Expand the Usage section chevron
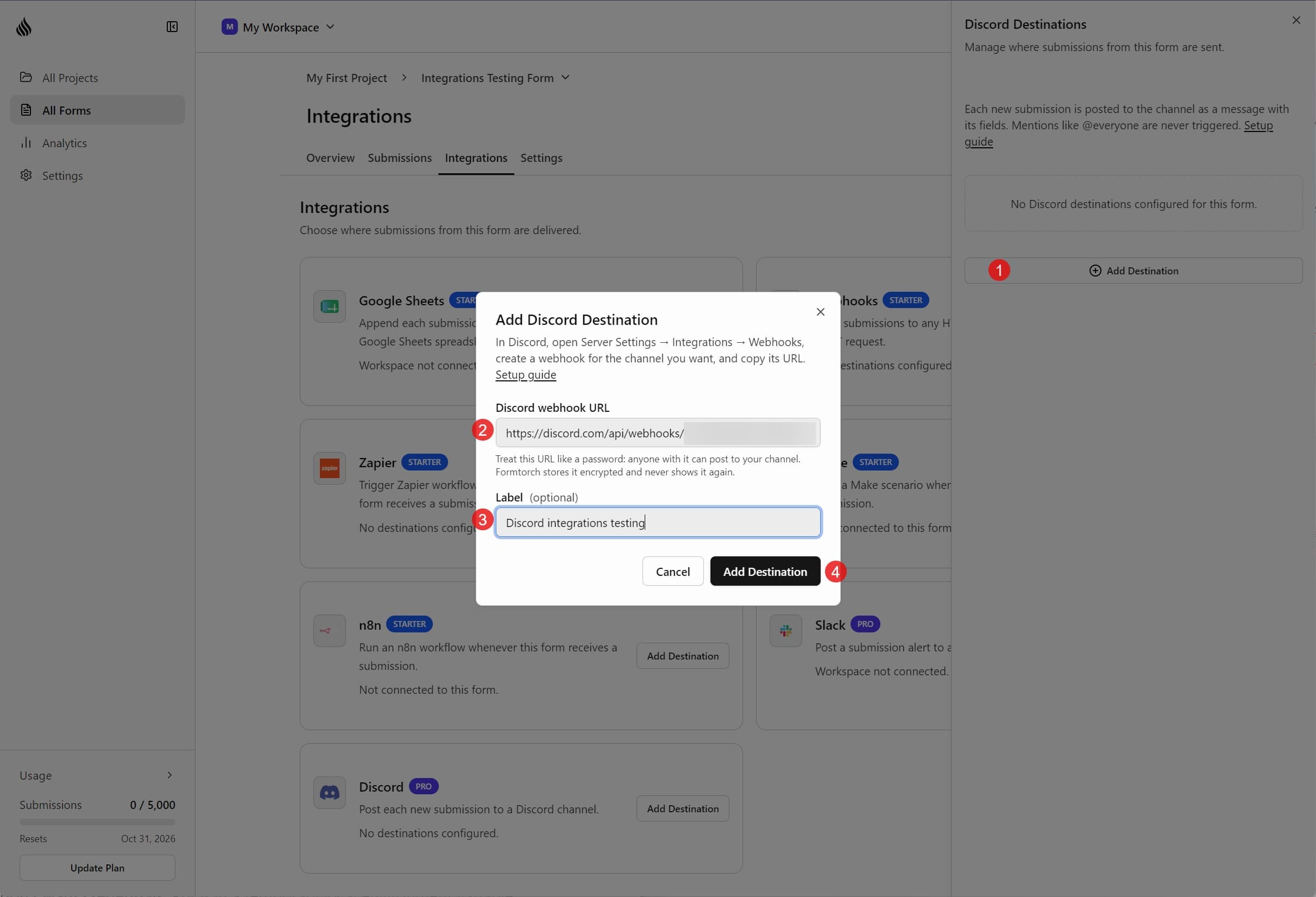 tap(169, 775)
